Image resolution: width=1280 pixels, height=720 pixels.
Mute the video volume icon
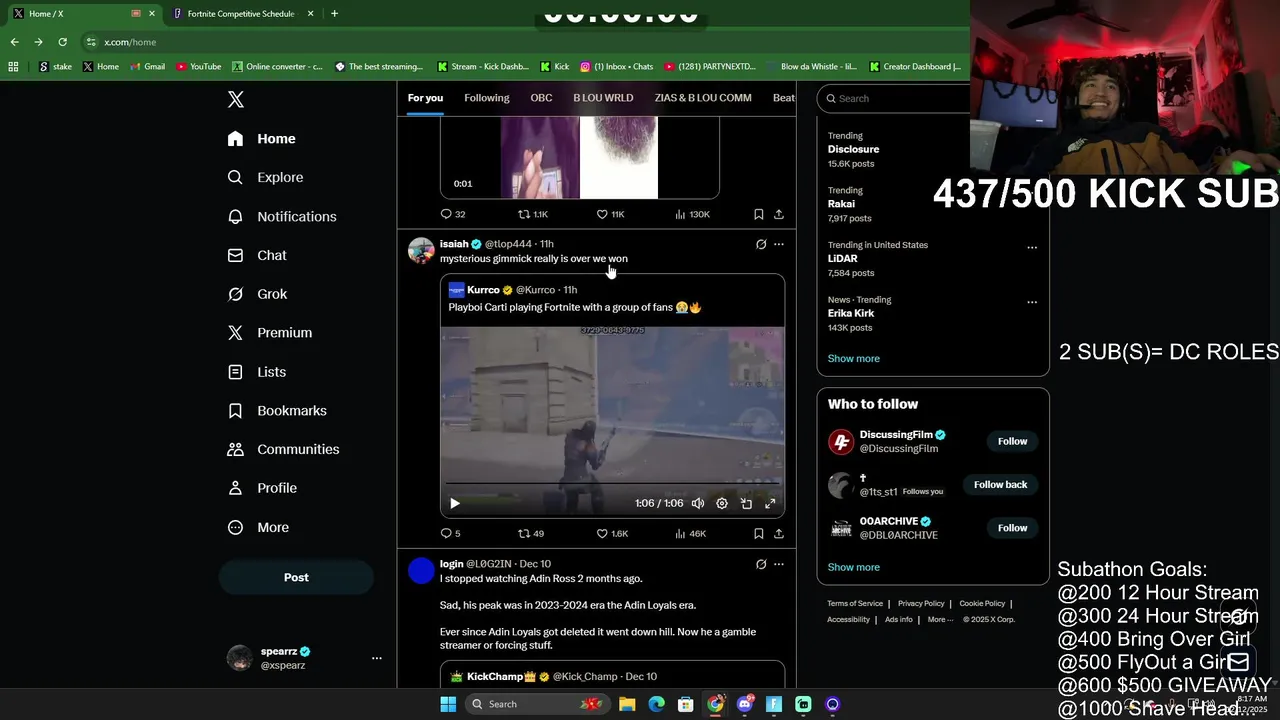click(x=698, y=504)
